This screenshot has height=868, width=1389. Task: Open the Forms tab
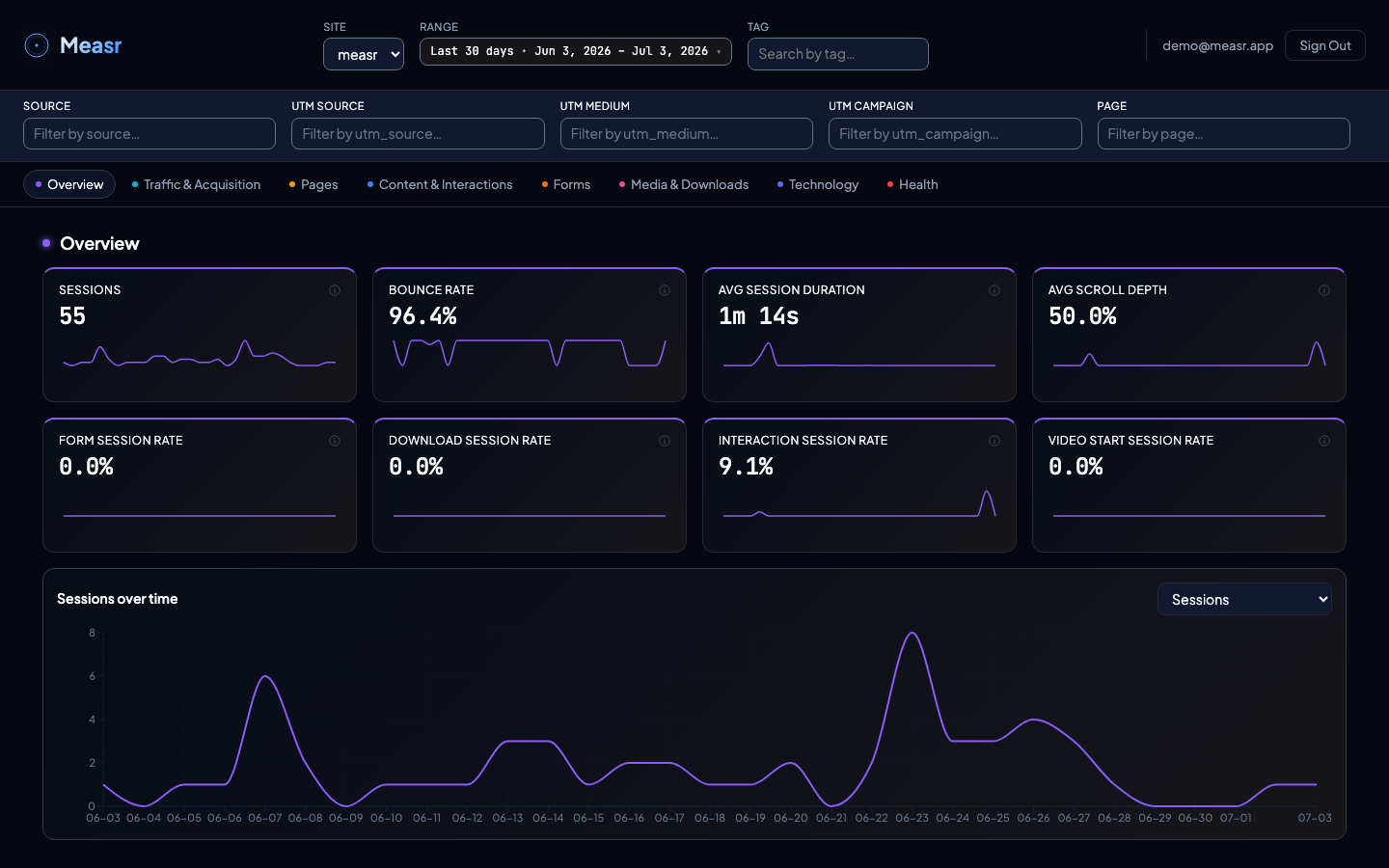(566, 184)
